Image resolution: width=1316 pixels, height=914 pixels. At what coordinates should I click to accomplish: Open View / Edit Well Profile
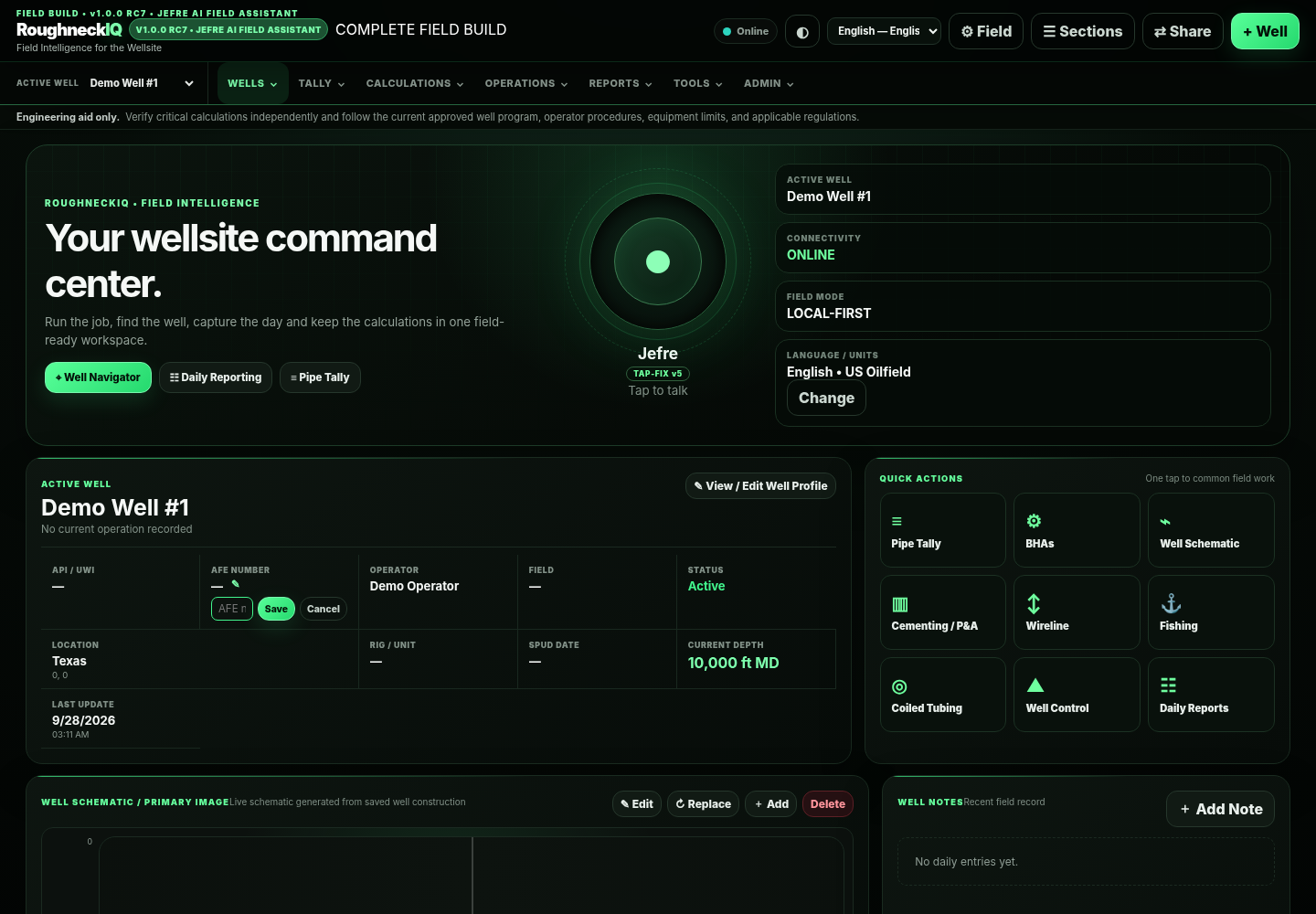760,486
